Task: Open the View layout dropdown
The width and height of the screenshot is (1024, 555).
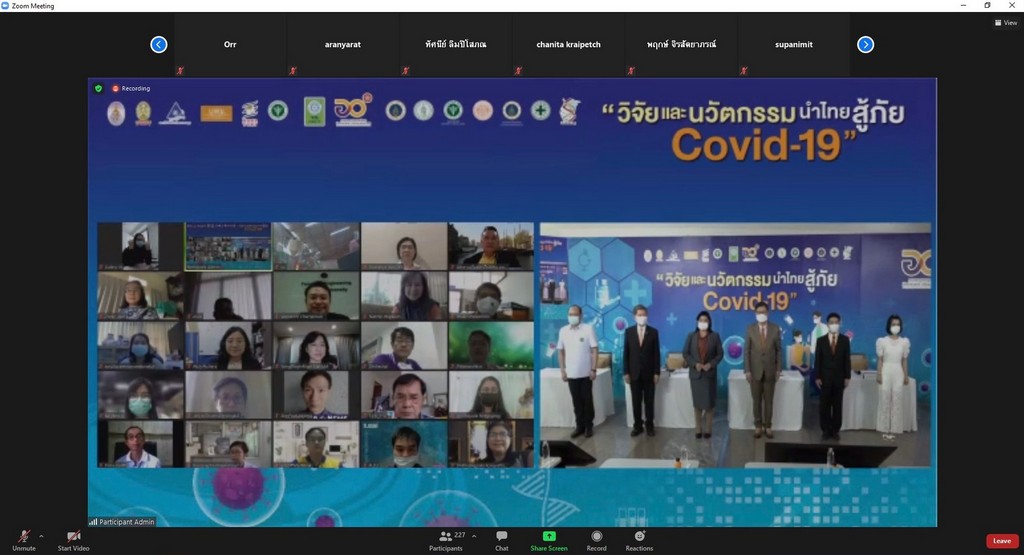Action: tap(1005, 23)
